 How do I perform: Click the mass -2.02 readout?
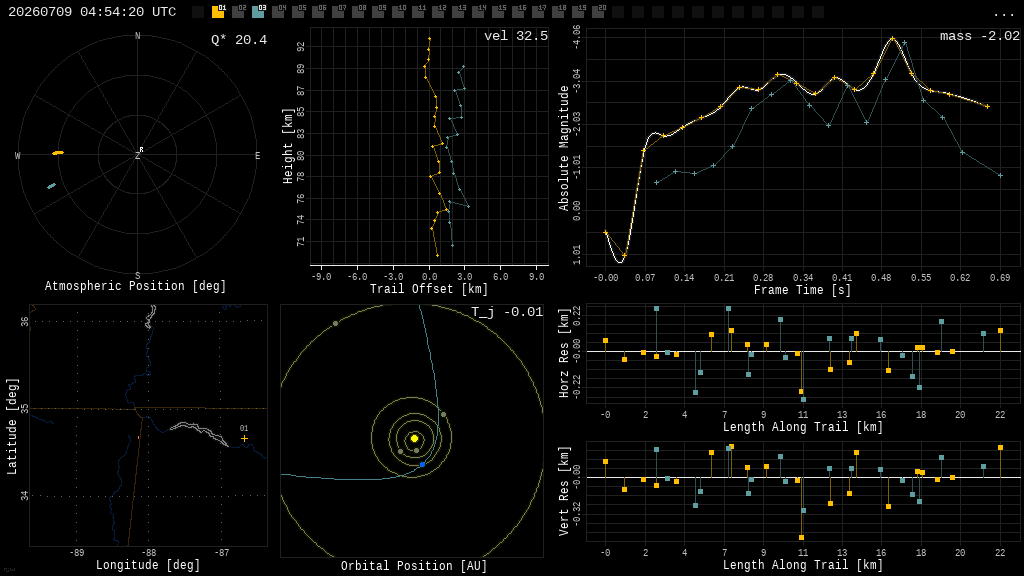click(x=980, y=36)
